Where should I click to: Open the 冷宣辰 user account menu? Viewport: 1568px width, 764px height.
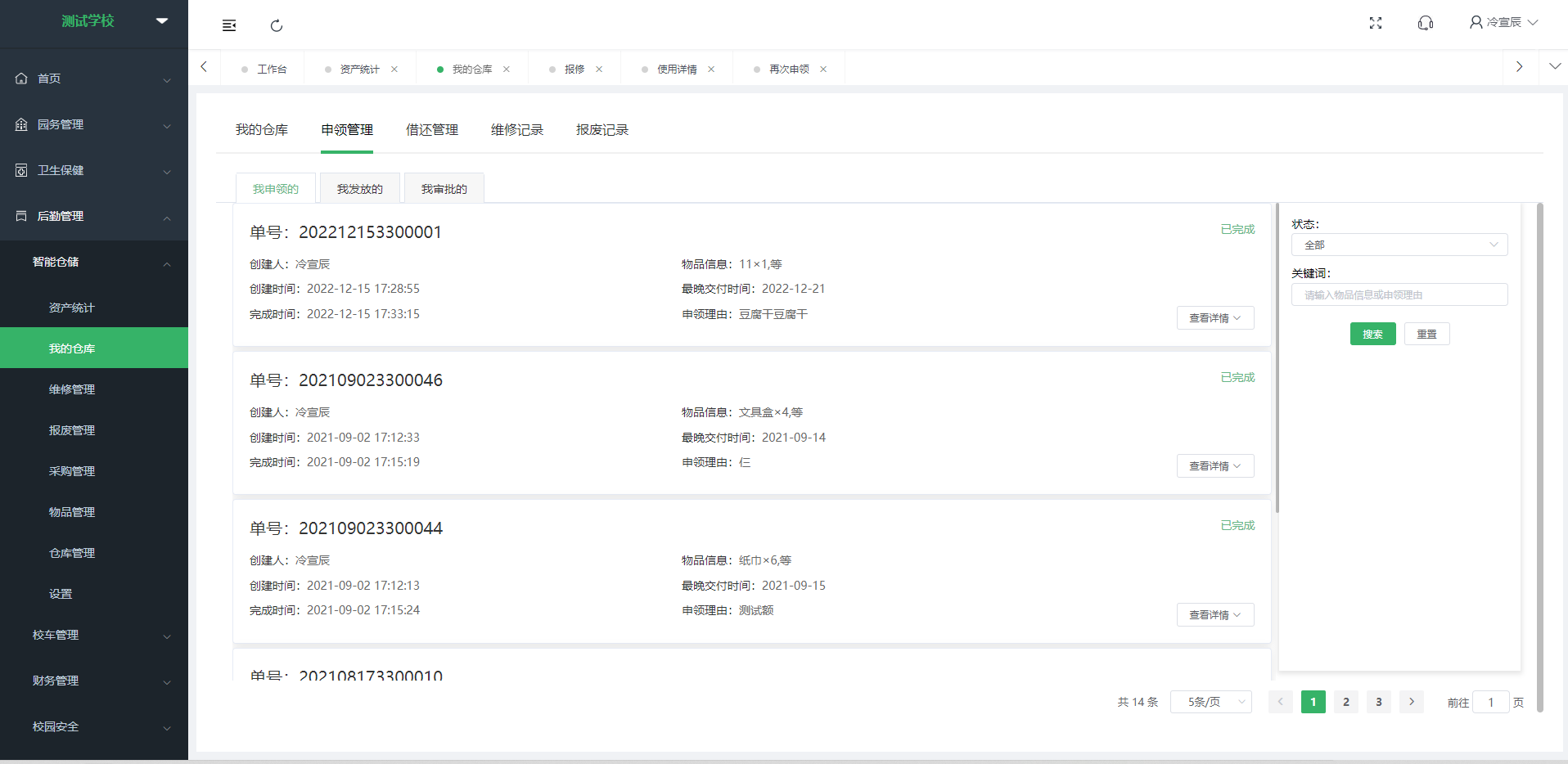coord(1503,22)
